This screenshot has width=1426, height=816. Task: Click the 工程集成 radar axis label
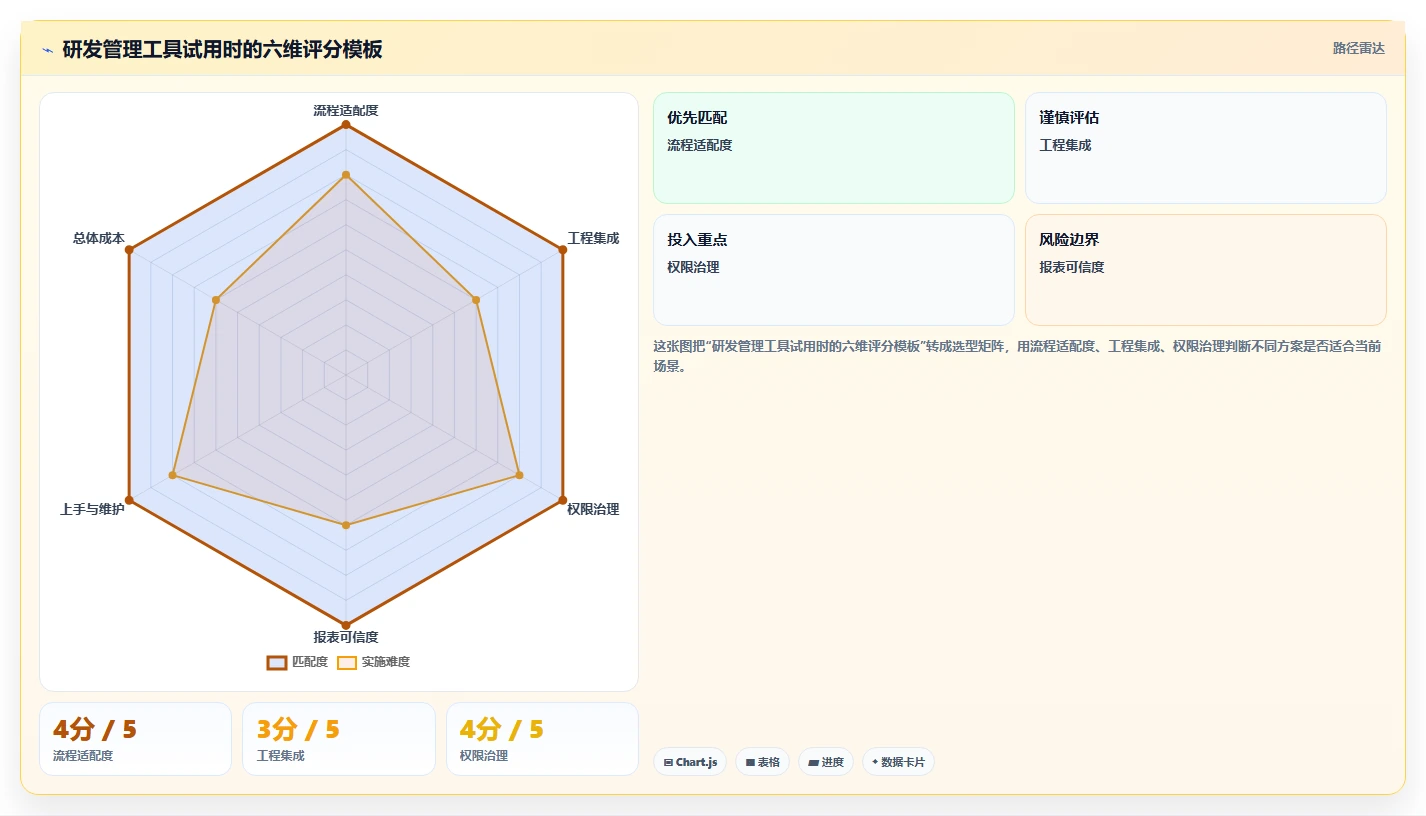click(x=593, y=238)
